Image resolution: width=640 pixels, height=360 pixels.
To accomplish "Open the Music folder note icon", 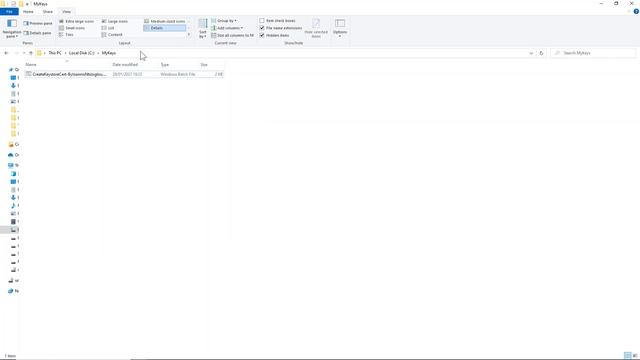I will 13,205.
